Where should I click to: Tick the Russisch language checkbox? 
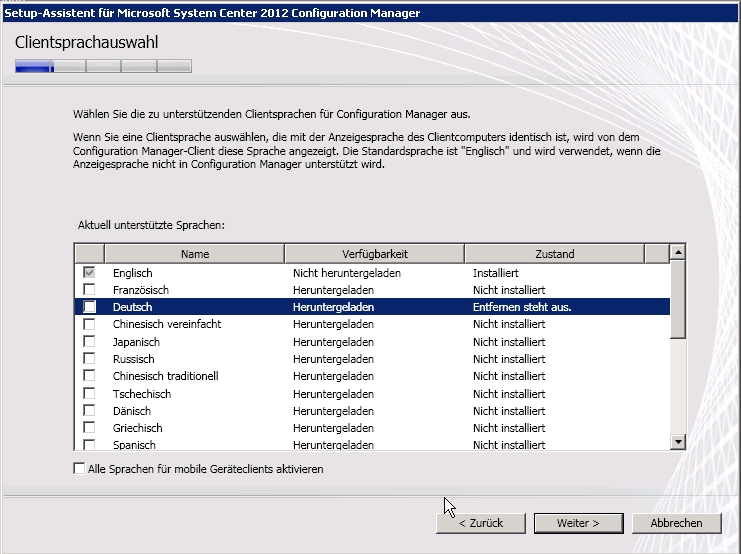tap(90, 359)
